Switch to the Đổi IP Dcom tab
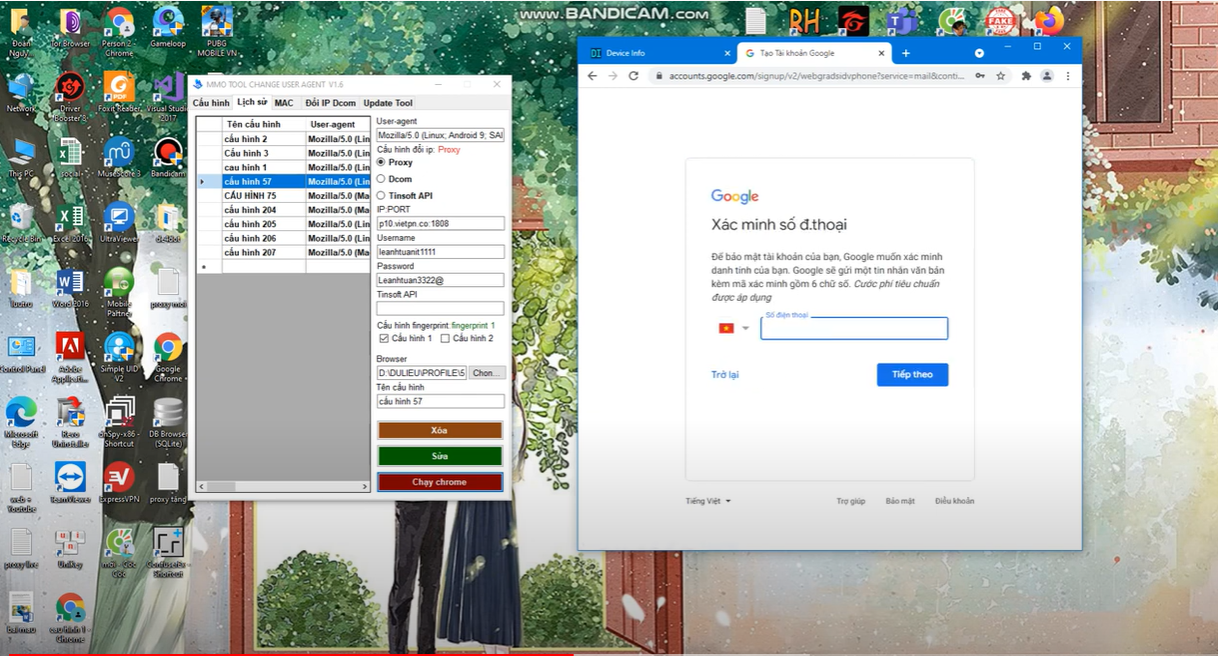The height and width of the screenshot is (656, 1218). (x=330, y=103)
